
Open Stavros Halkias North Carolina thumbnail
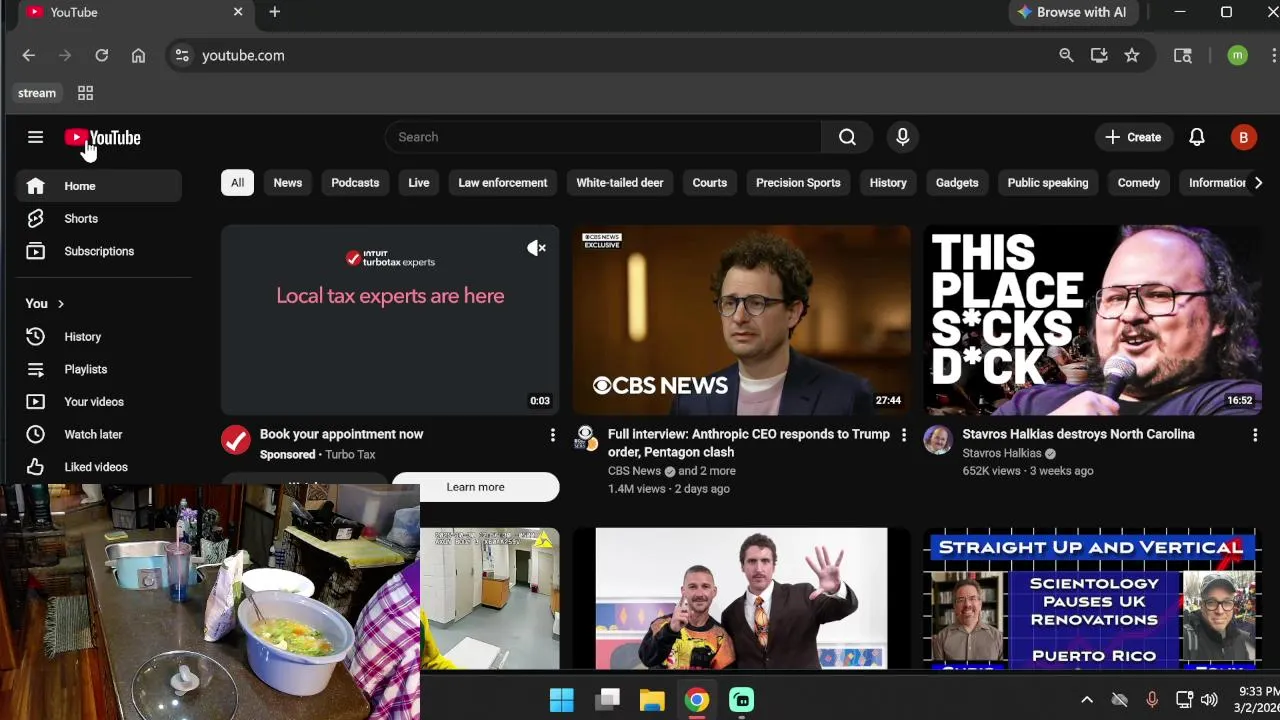(x=1093, y=320)
